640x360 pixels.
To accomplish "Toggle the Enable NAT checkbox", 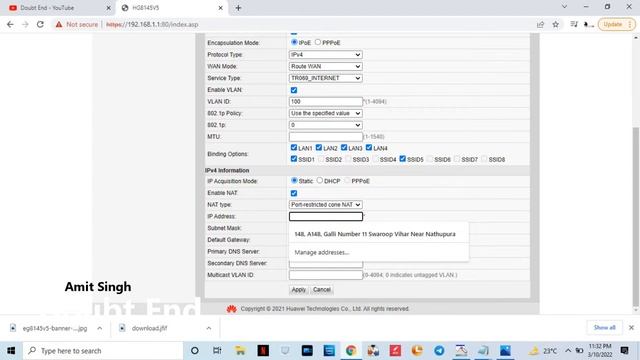I will [294, 193].
